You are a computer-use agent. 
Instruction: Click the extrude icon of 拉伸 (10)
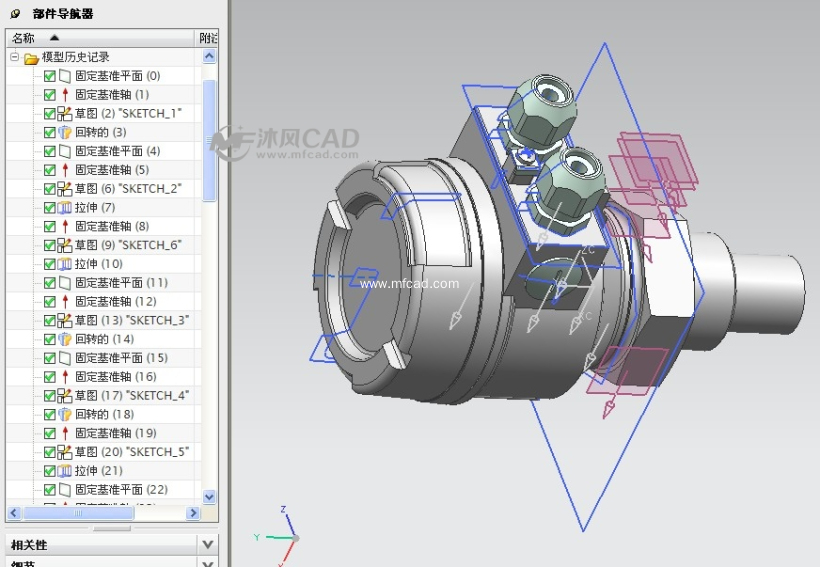[x=64, y=264]
